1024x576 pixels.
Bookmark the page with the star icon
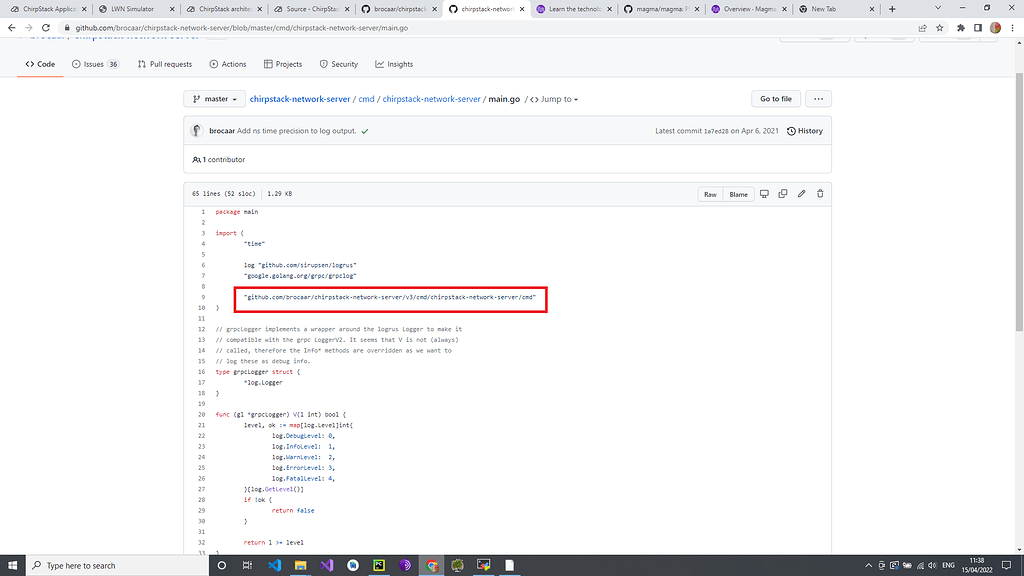coord(939,29)
